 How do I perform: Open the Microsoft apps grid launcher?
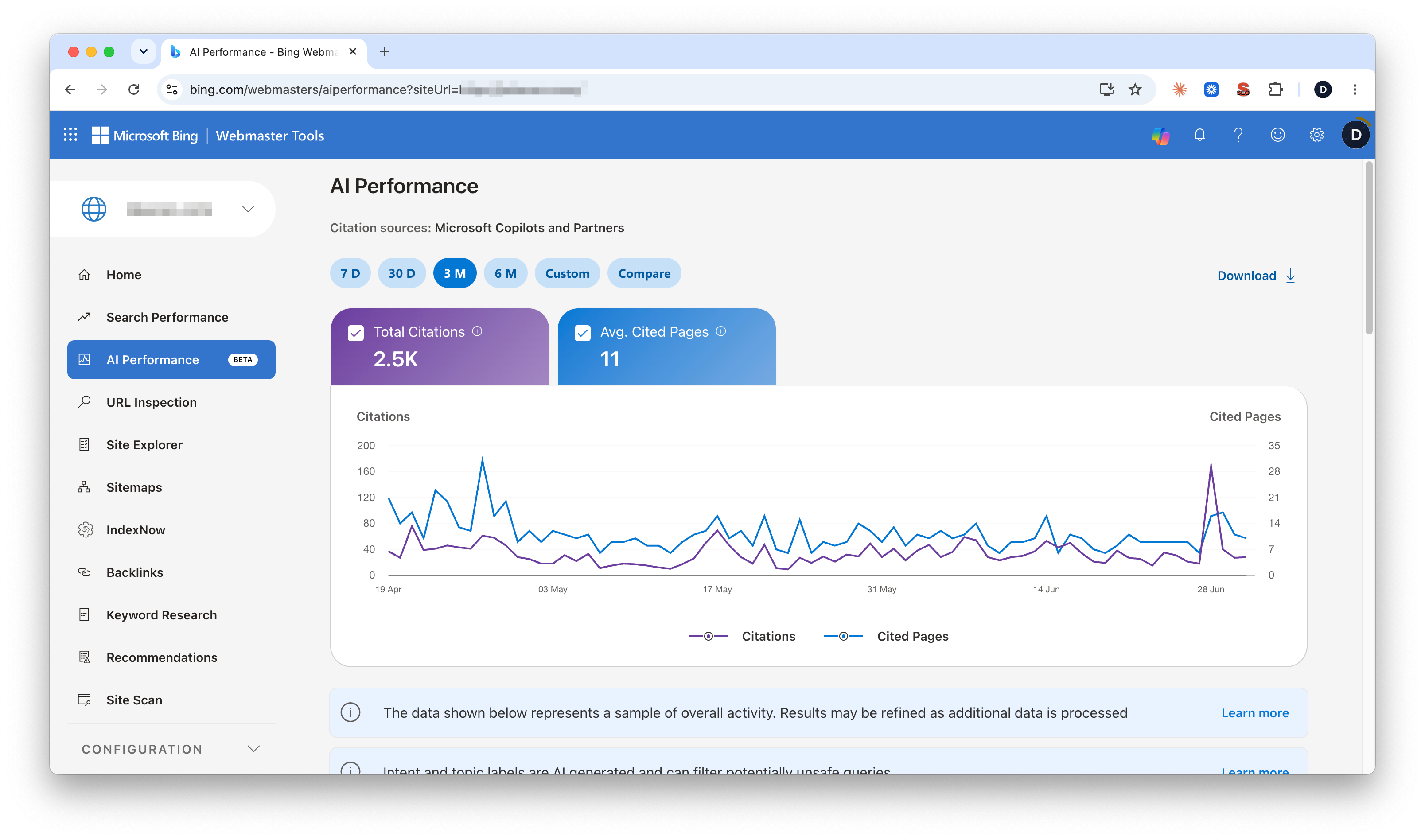tap(70, 135)
